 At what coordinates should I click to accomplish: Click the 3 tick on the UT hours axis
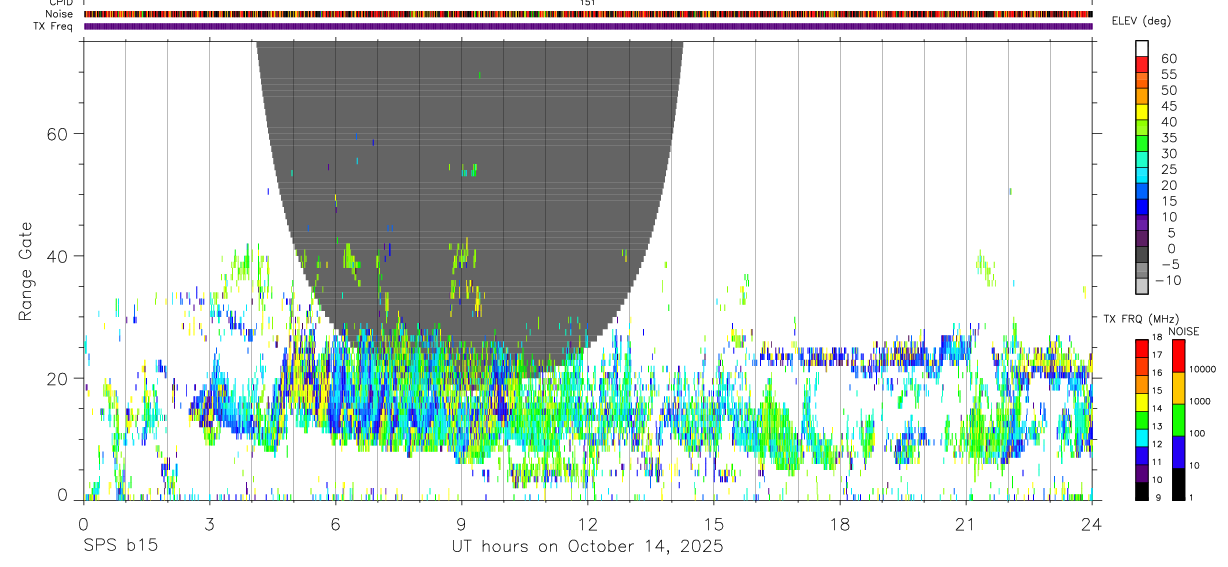pyautogui.click(x=209, y=523)
